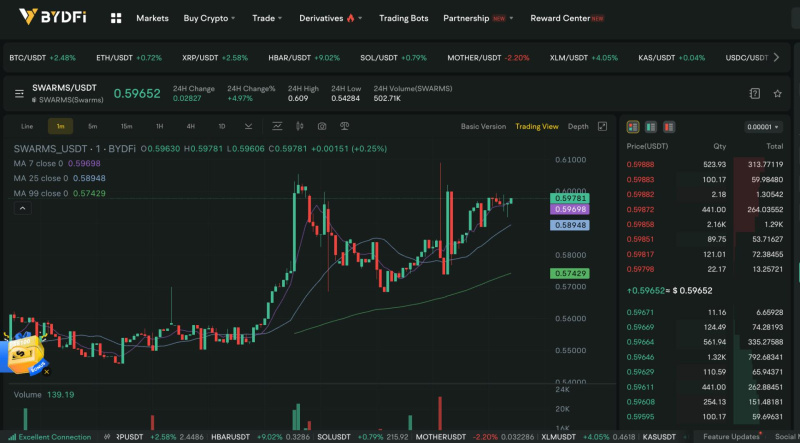Expand the Buy Crypto menu
Viewport: 800px width, 443px height.
pyautogui.click(x=210, y=18)
